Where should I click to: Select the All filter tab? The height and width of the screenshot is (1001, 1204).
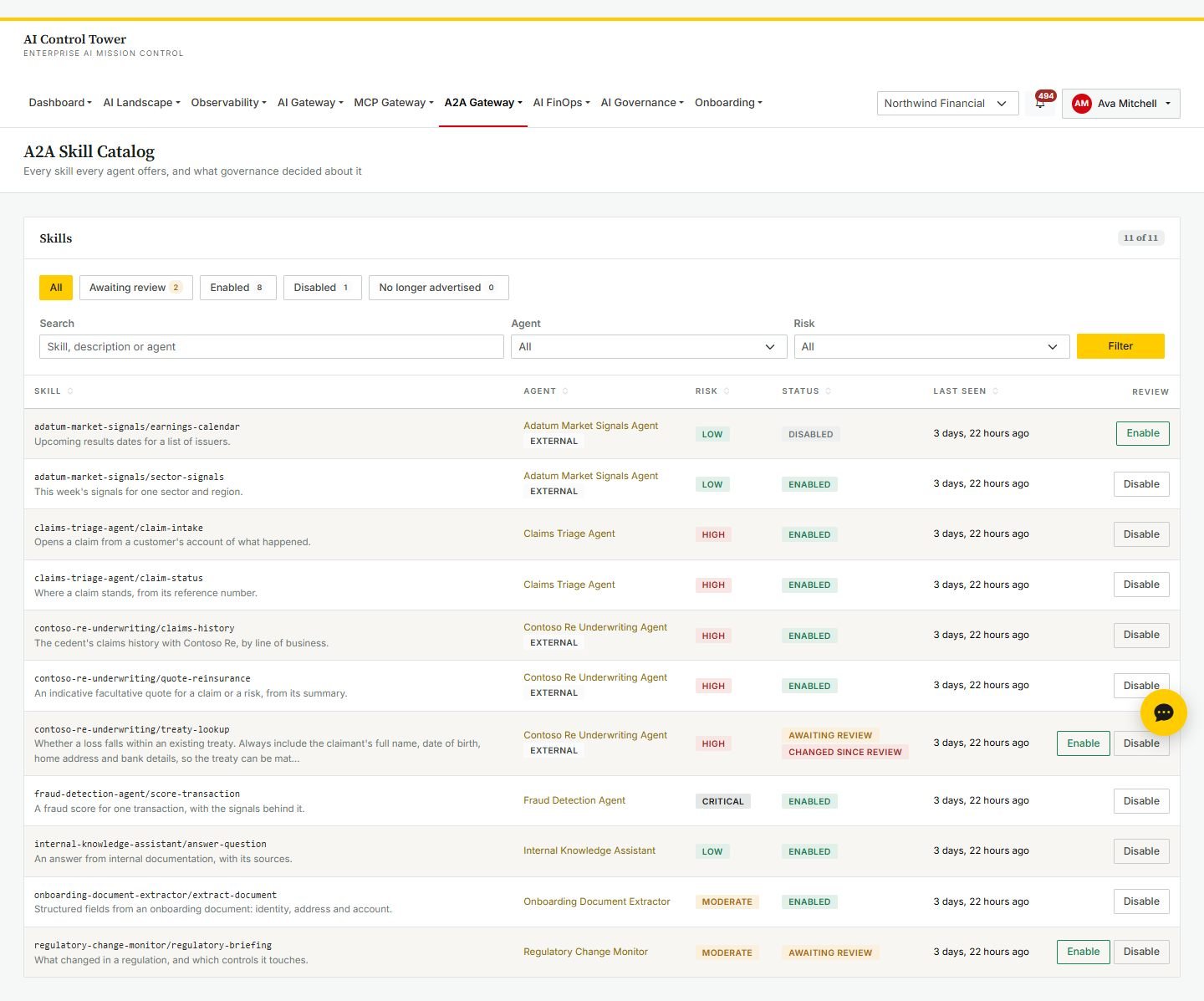pos(56,288)
